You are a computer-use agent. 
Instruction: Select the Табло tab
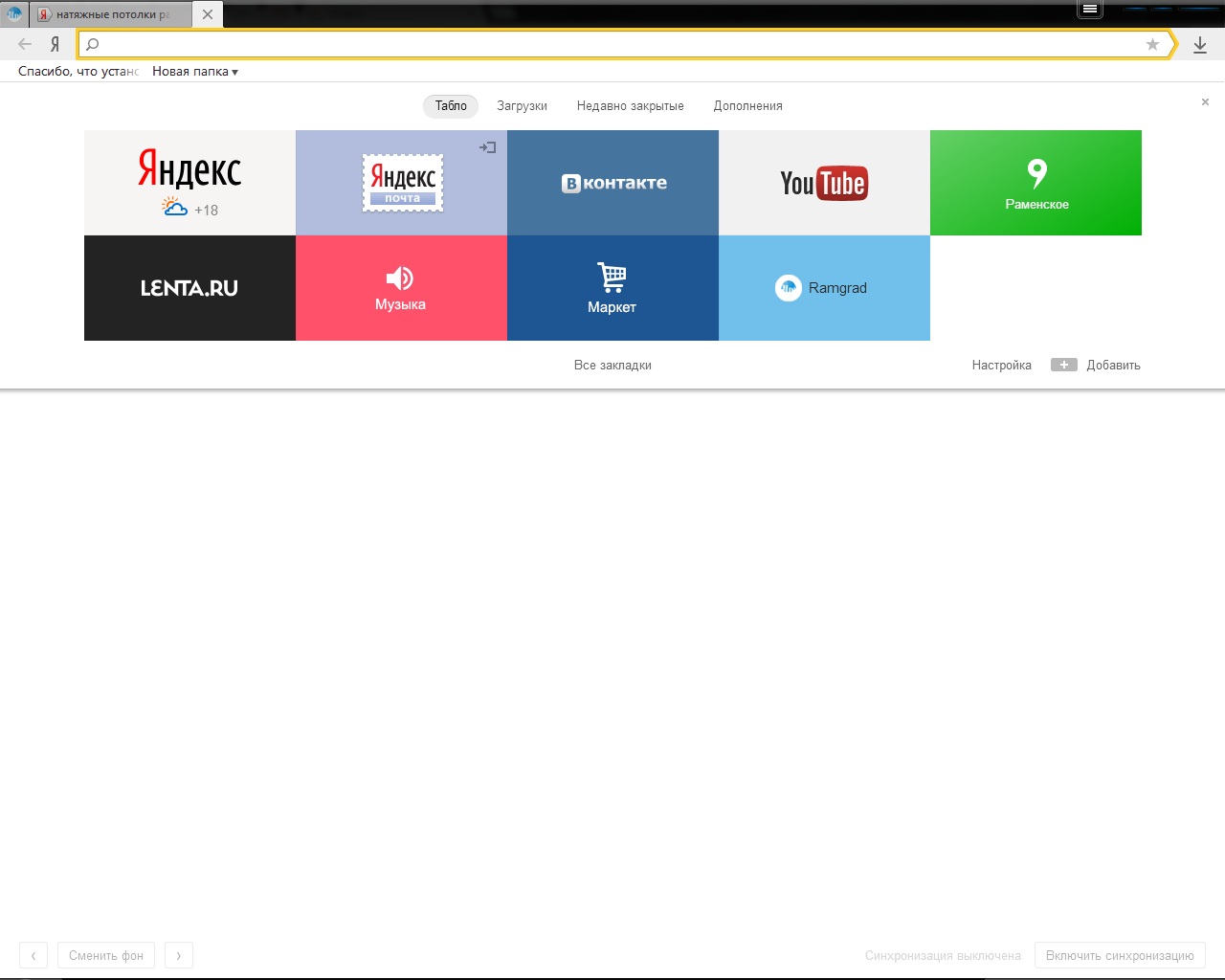[x=451, y=105]
